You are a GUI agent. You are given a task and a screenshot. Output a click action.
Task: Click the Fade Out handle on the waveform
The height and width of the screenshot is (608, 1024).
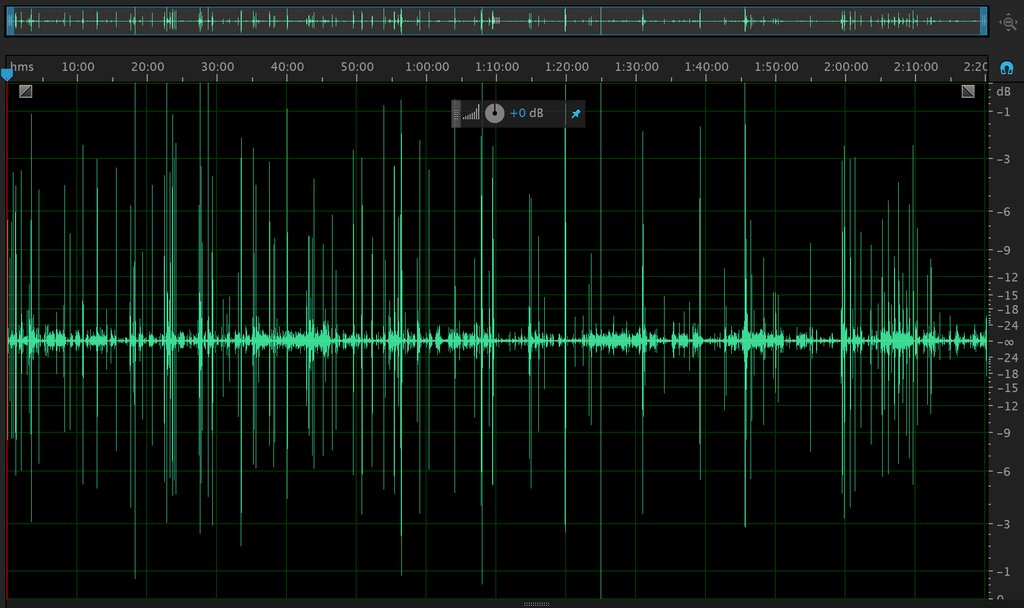pyautogui.click(x=968, y=91)
